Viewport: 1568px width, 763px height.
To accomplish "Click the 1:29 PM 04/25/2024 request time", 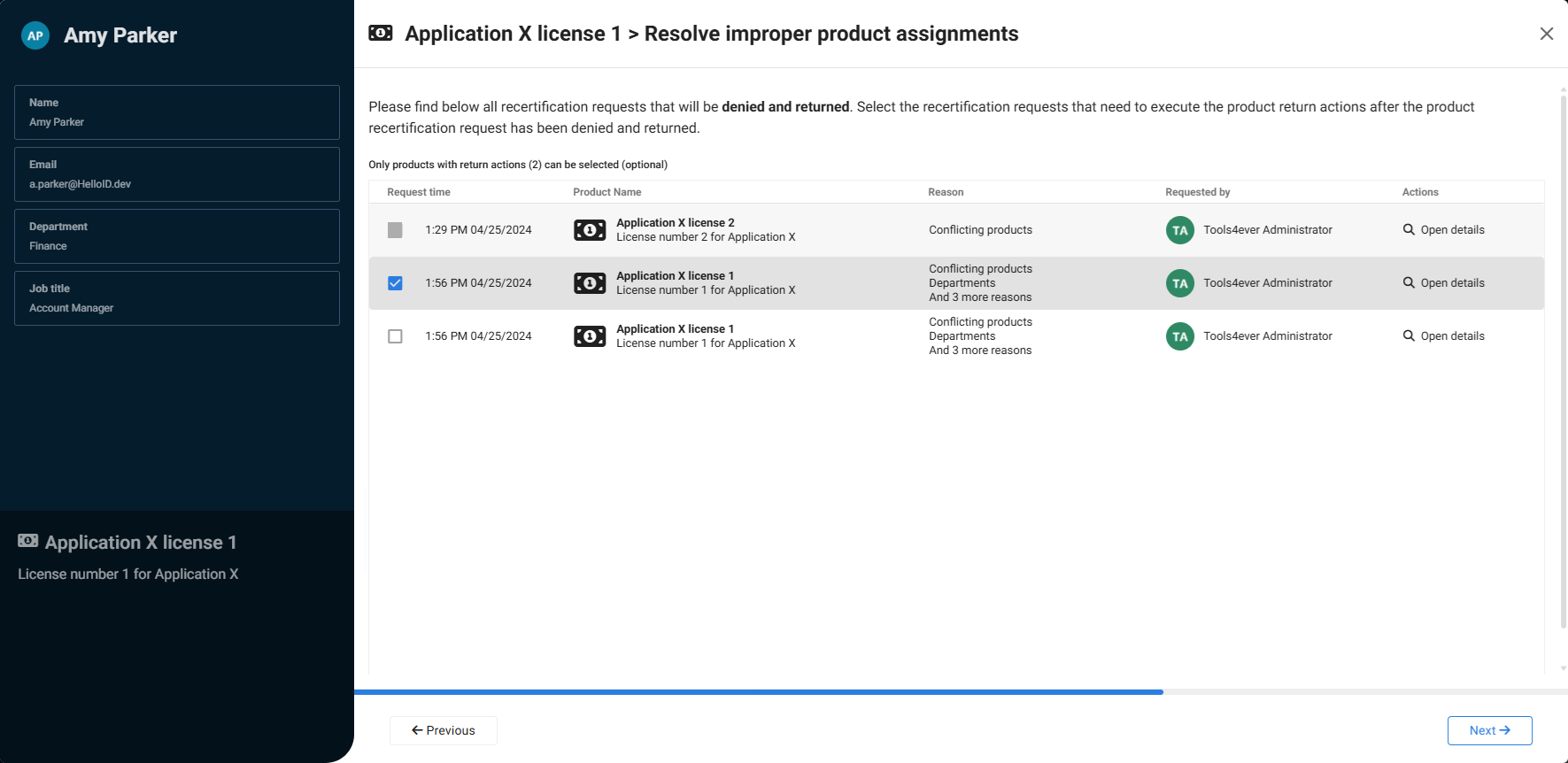I will coord(478,229).
